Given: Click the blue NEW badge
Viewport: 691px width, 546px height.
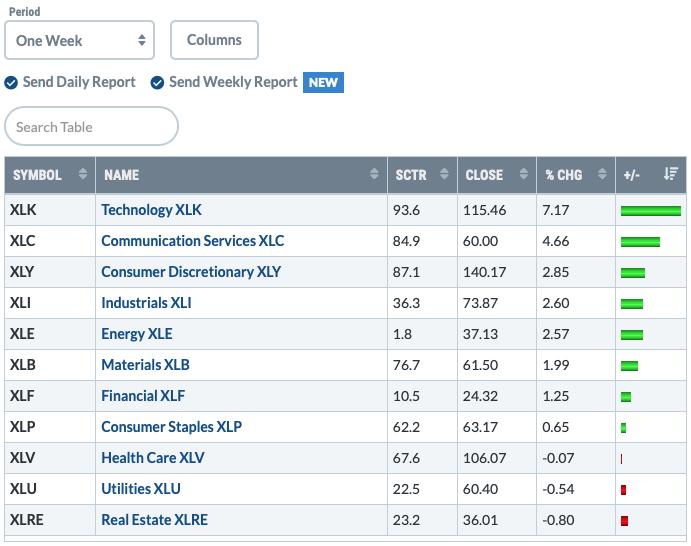Looking at the screenshot, I should tap(323, 82).
